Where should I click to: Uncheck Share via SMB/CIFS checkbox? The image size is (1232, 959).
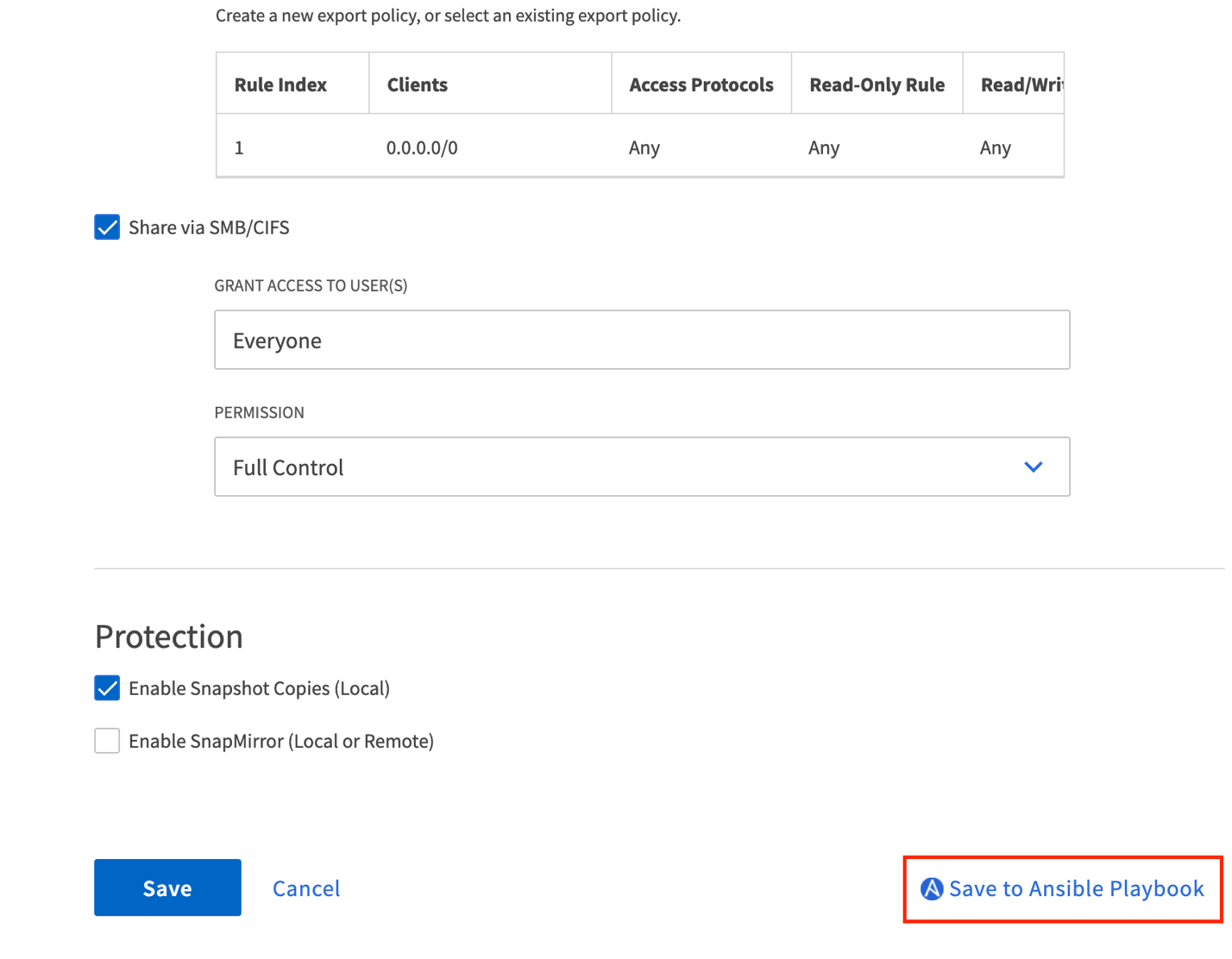tap(107, 228)
